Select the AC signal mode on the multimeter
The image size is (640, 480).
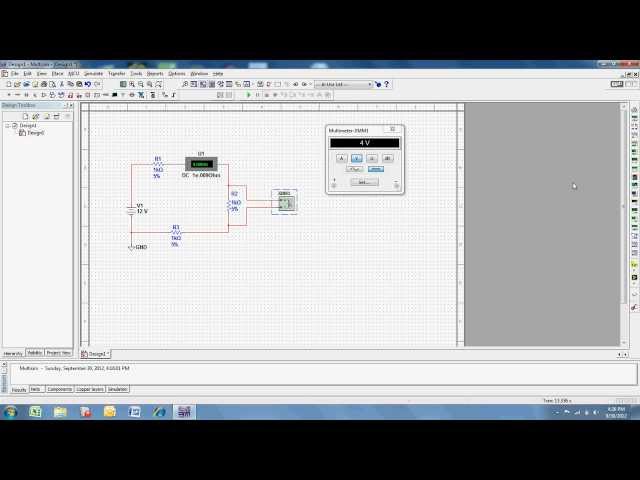[x=354, y=169]
